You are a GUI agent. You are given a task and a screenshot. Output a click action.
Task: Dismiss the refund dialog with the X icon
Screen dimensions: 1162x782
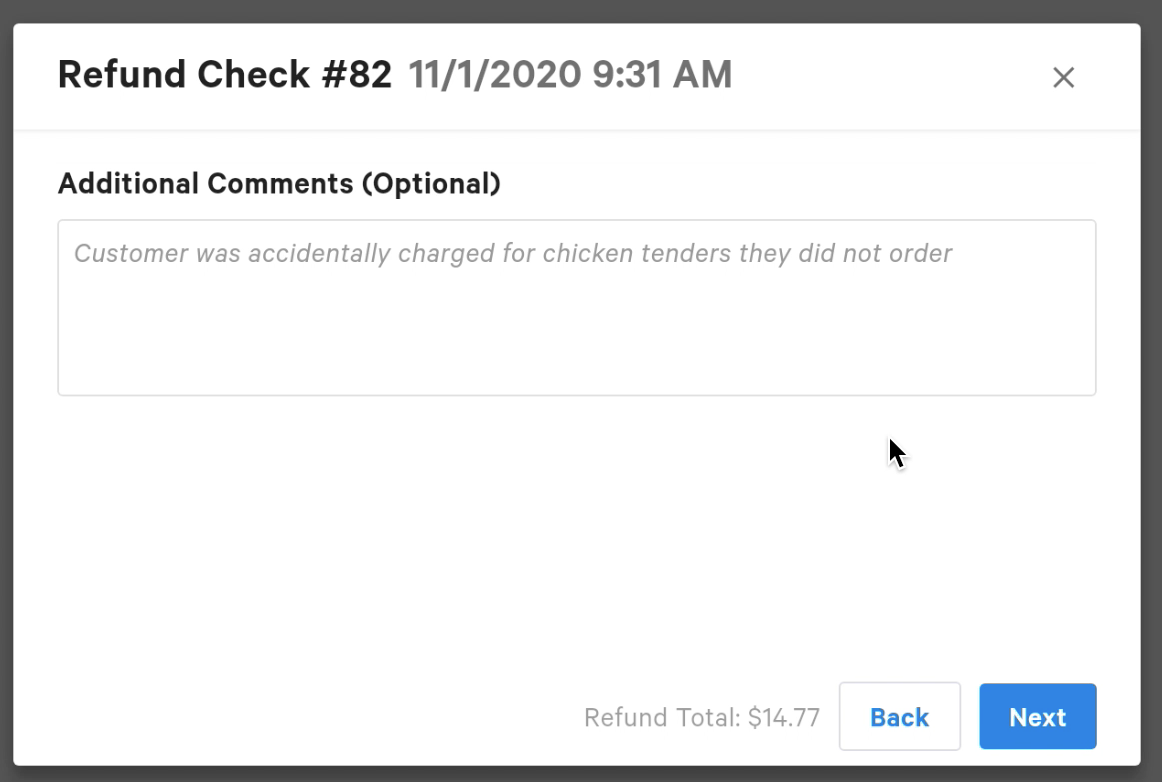click(x=1064, y=77)
